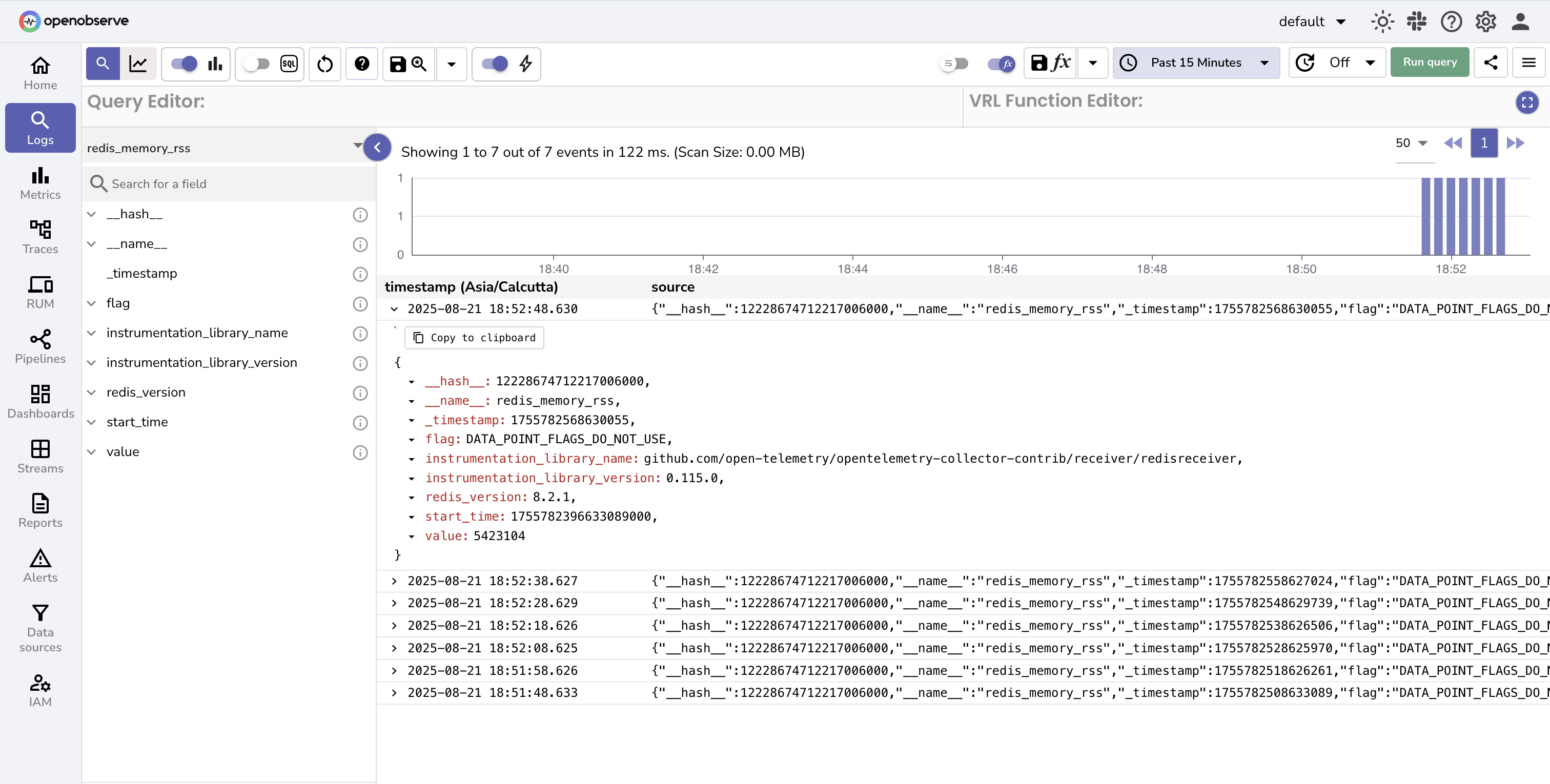Click the share icon near Run query
The image size is (1550, 784).
point(1491,63)
